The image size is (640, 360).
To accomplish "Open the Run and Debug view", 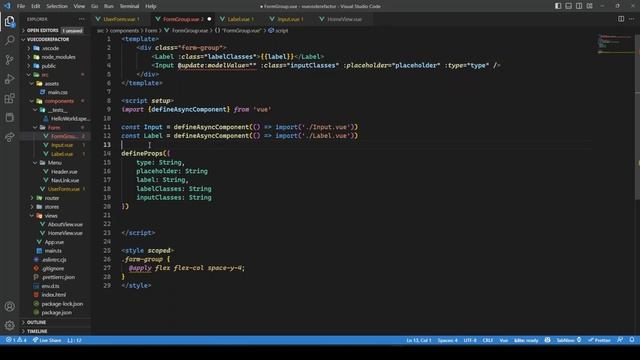I will click(9, 79).
